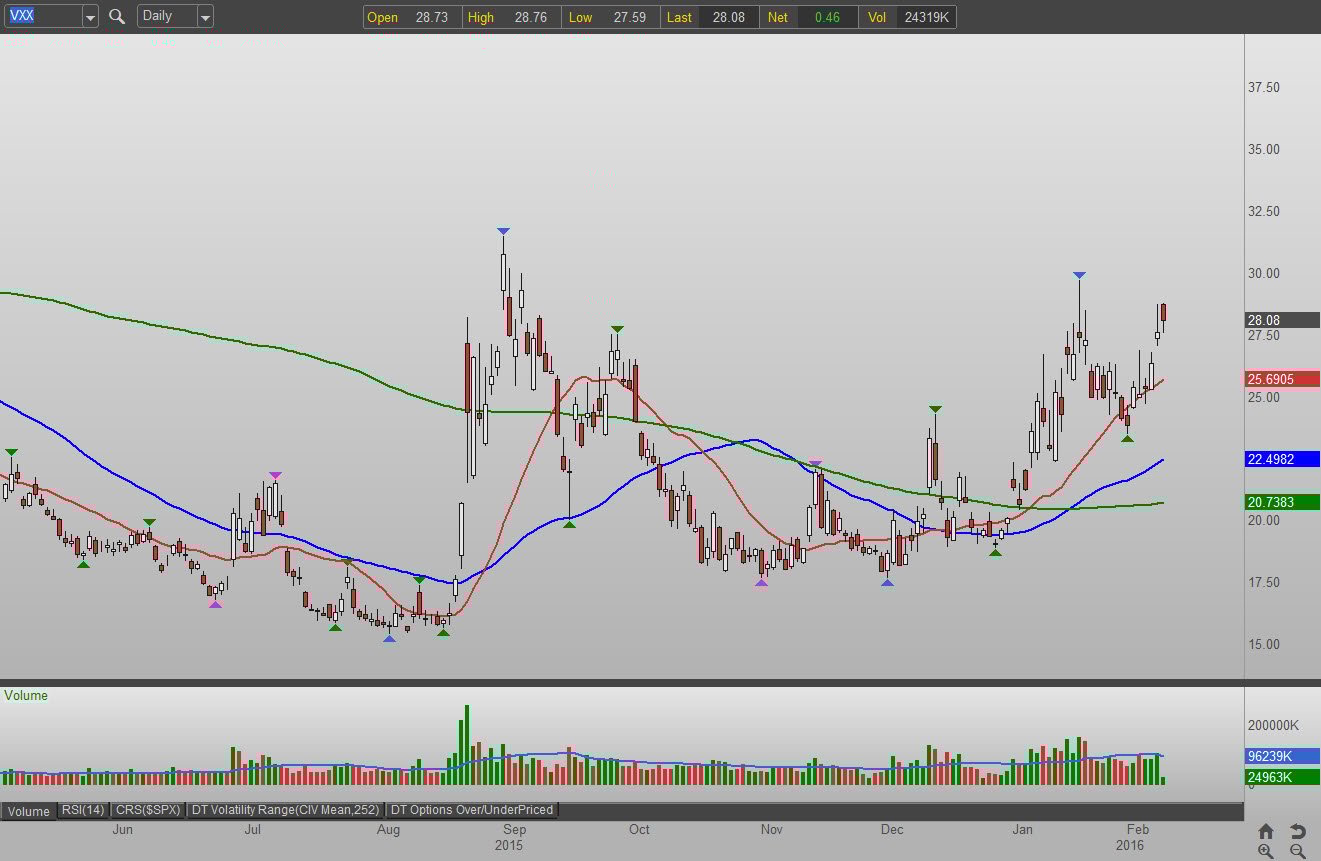
Task: Switch to the RSI(14) tab
Action: tap(82, 810)
